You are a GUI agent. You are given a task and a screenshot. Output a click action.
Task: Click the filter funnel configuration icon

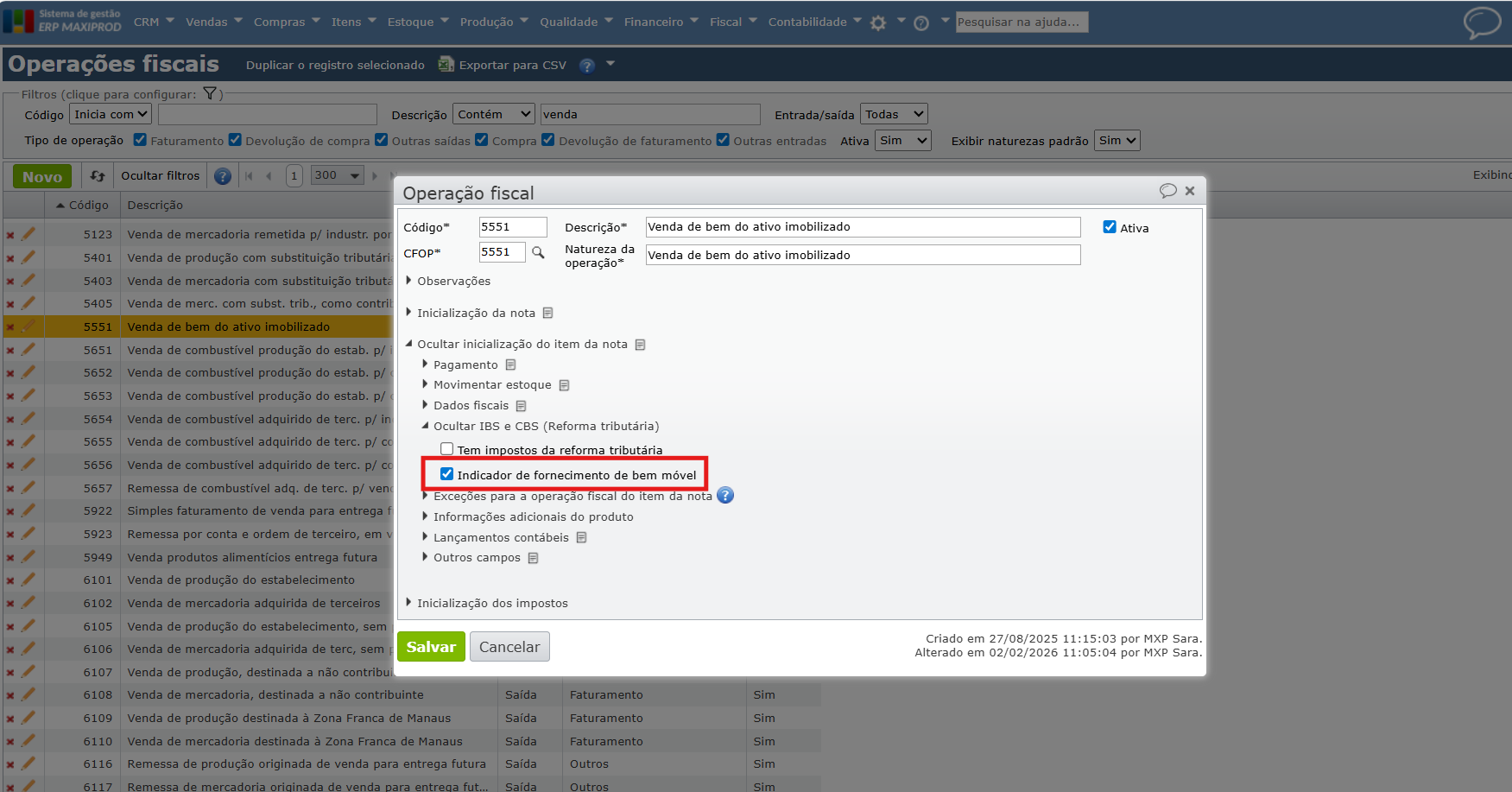click(x=210, y=93)
